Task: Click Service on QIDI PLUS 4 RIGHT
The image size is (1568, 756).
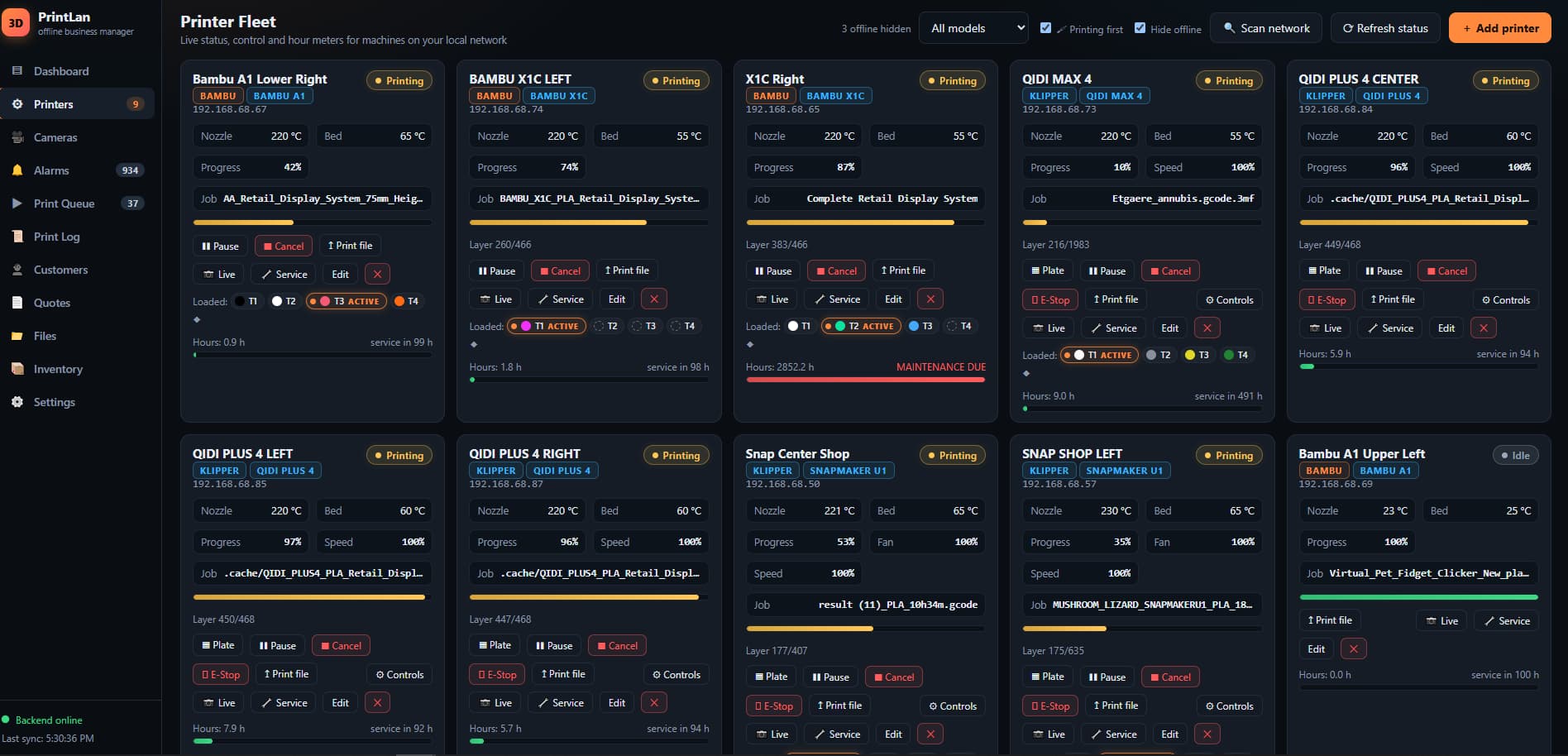Action: (561, 702)
